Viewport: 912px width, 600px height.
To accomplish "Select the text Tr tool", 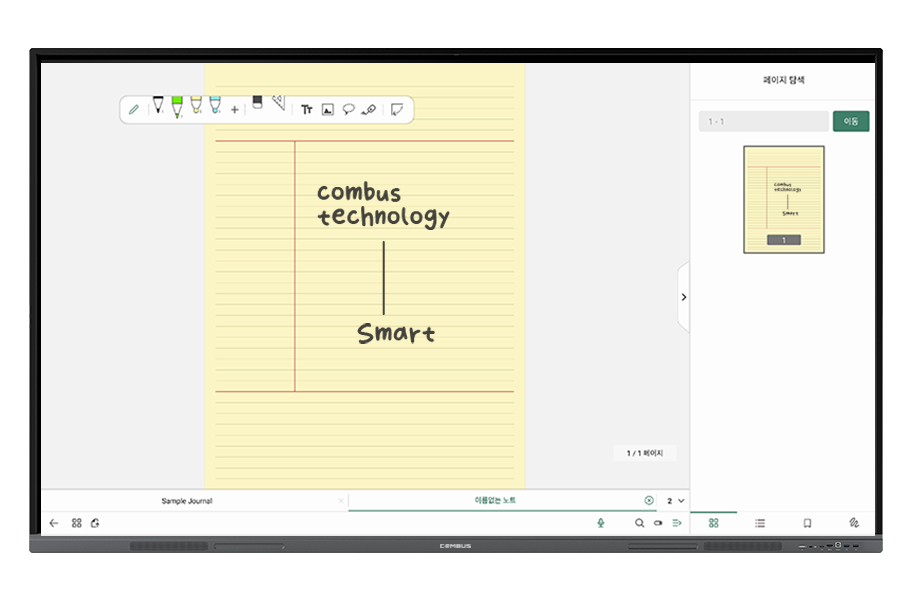I will pos(307,109).
